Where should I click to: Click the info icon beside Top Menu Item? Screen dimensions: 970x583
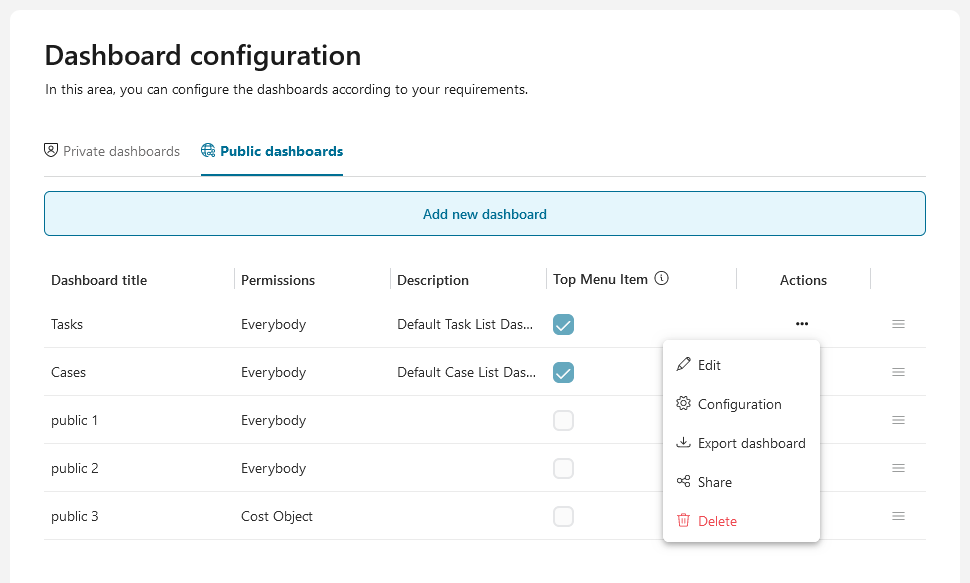point(661,279)
